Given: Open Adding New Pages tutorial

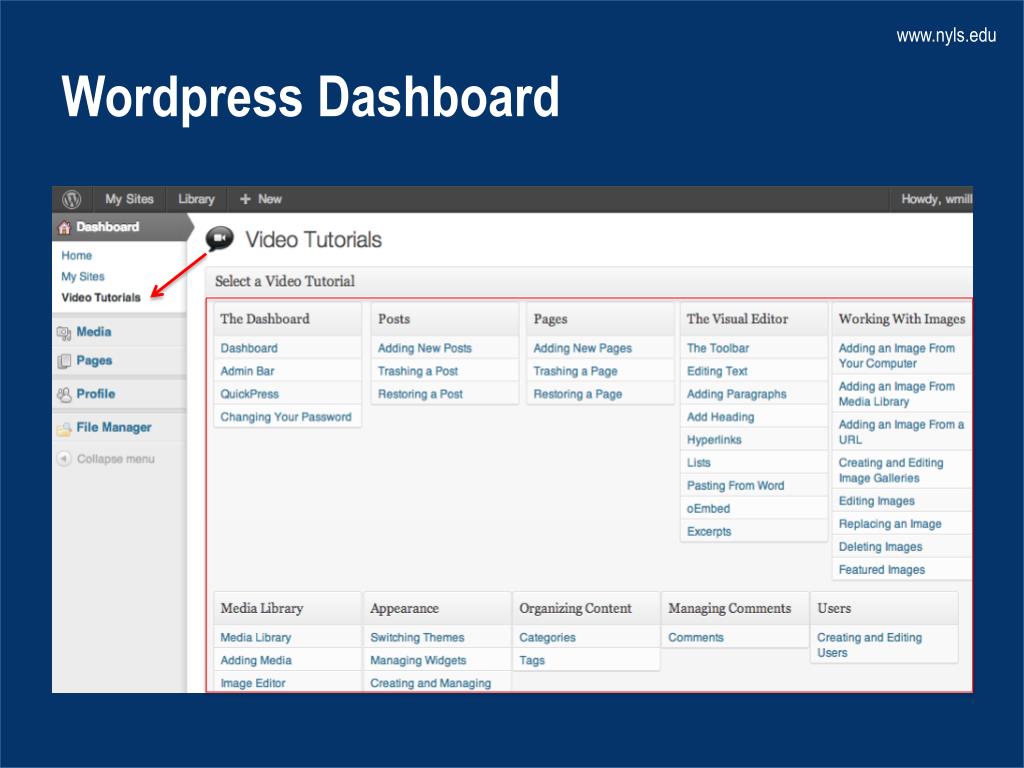Looking at the screenshot, I should click(583, 348).
